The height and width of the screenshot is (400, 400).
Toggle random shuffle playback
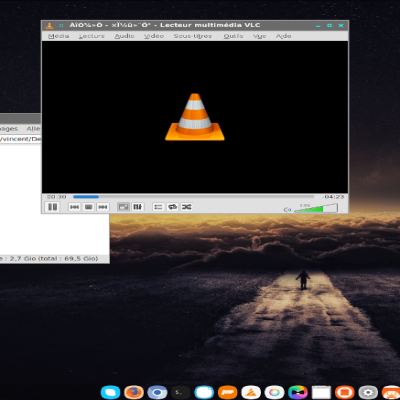pos(186,207)
